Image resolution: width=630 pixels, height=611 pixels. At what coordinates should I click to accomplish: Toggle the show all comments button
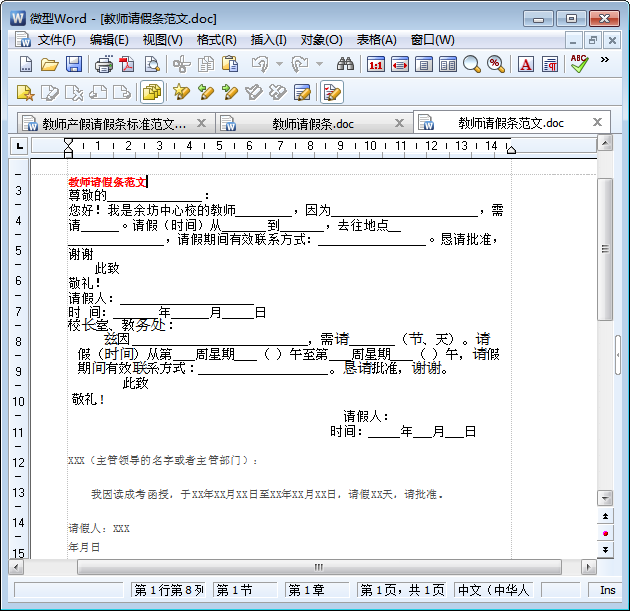(152, 92)
